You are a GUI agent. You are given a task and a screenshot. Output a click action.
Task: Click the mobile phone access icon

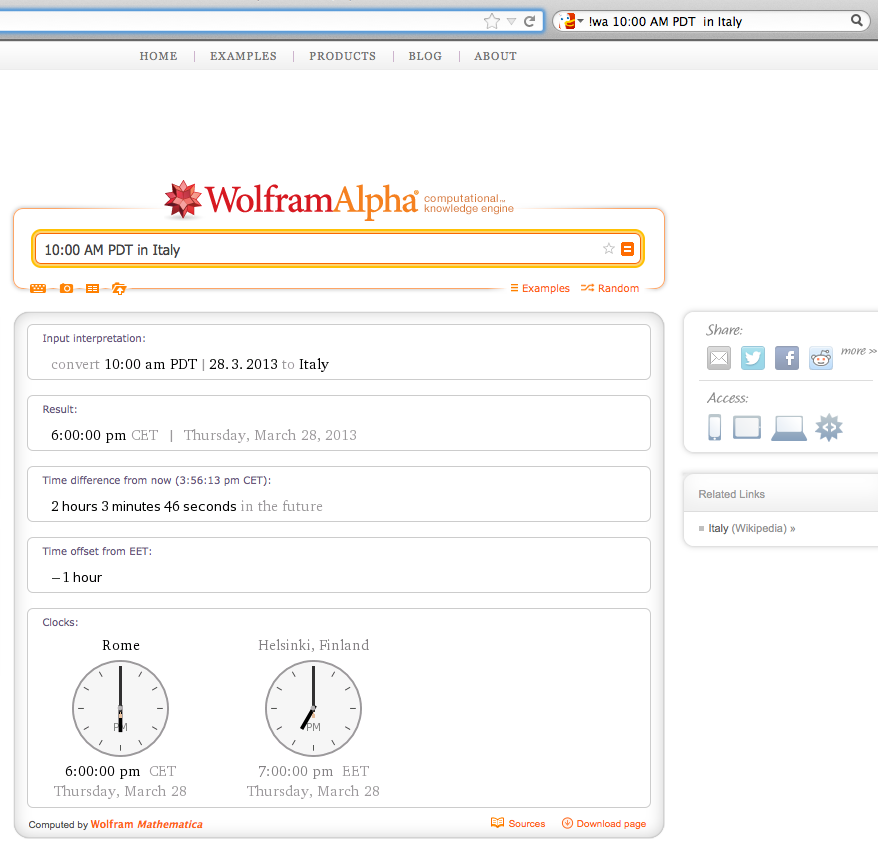click(714, 427)
